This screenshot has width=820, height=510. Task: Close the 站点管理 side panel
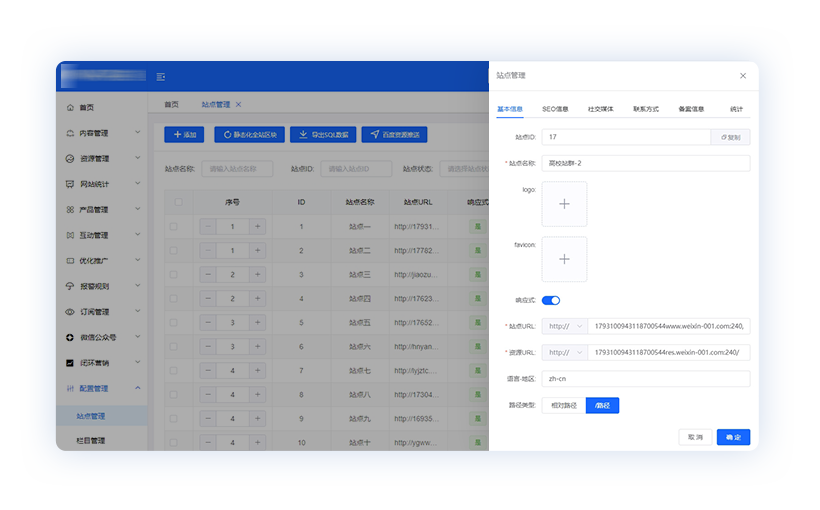[743, 76]
